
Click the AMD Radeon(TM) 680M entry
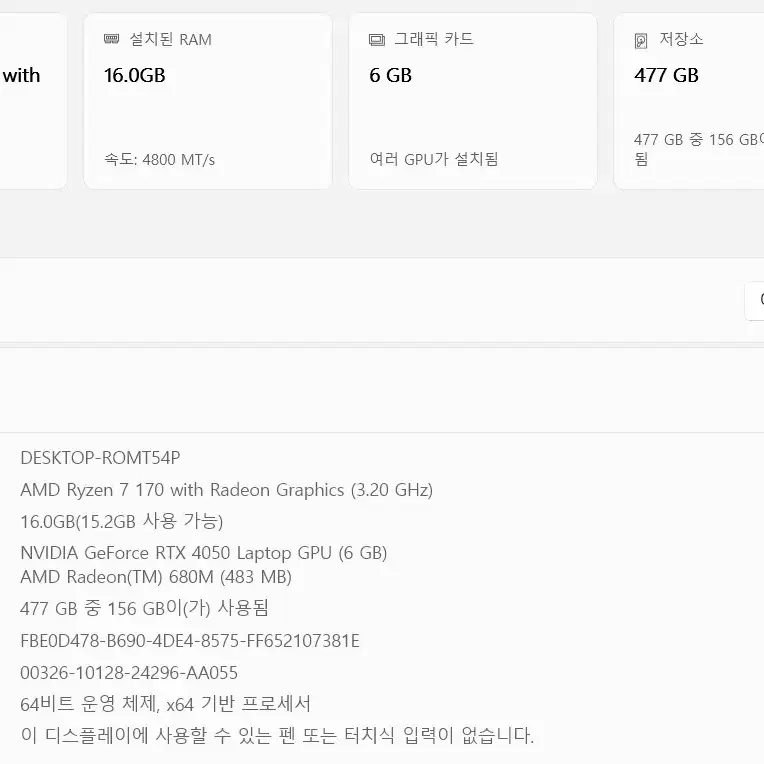[x=156, y=577]
